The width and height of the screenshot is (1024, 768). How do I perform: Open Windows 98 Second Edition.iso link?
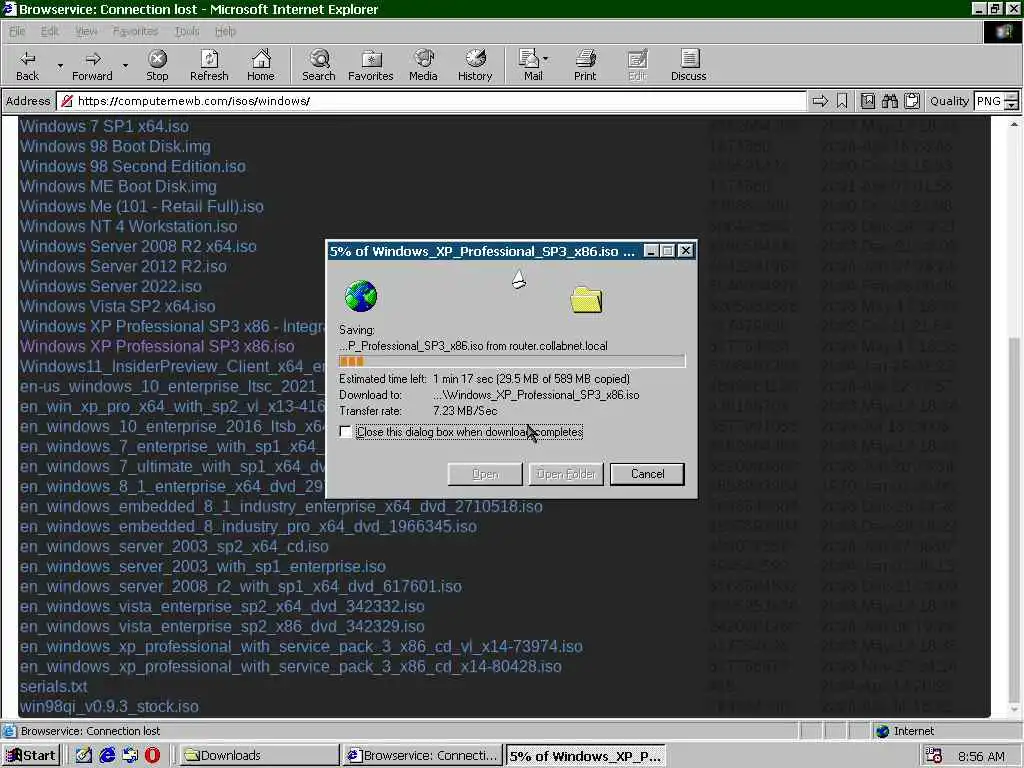pyautogui.click(x=133, y=167)
